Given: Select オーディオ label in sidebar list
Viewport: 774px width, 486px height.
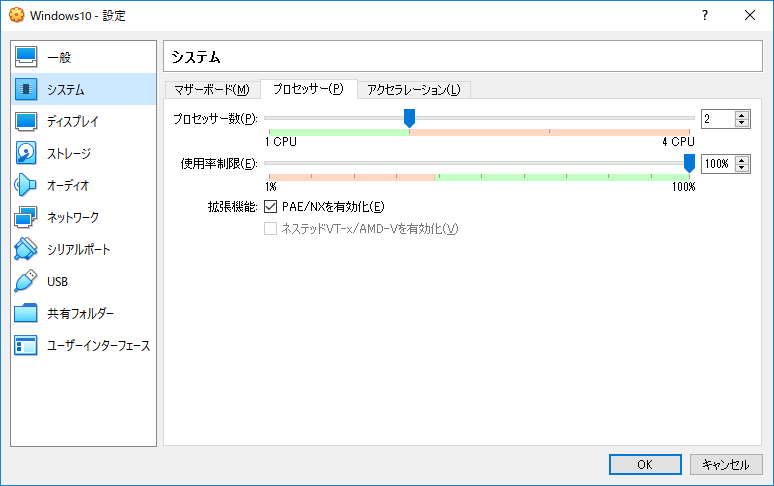Looking at the screenshot, I should click(x=68, y=186).
